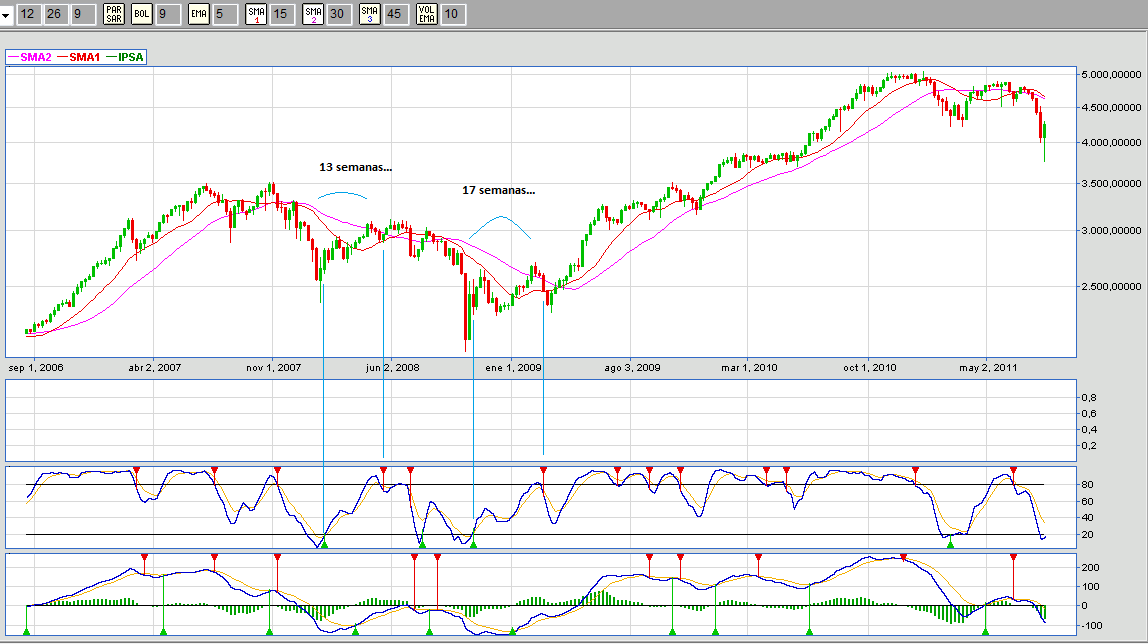The image size is (1148, 644).
Task: Toggle the PAR SAR indicator button
Action: coord(114,14)
